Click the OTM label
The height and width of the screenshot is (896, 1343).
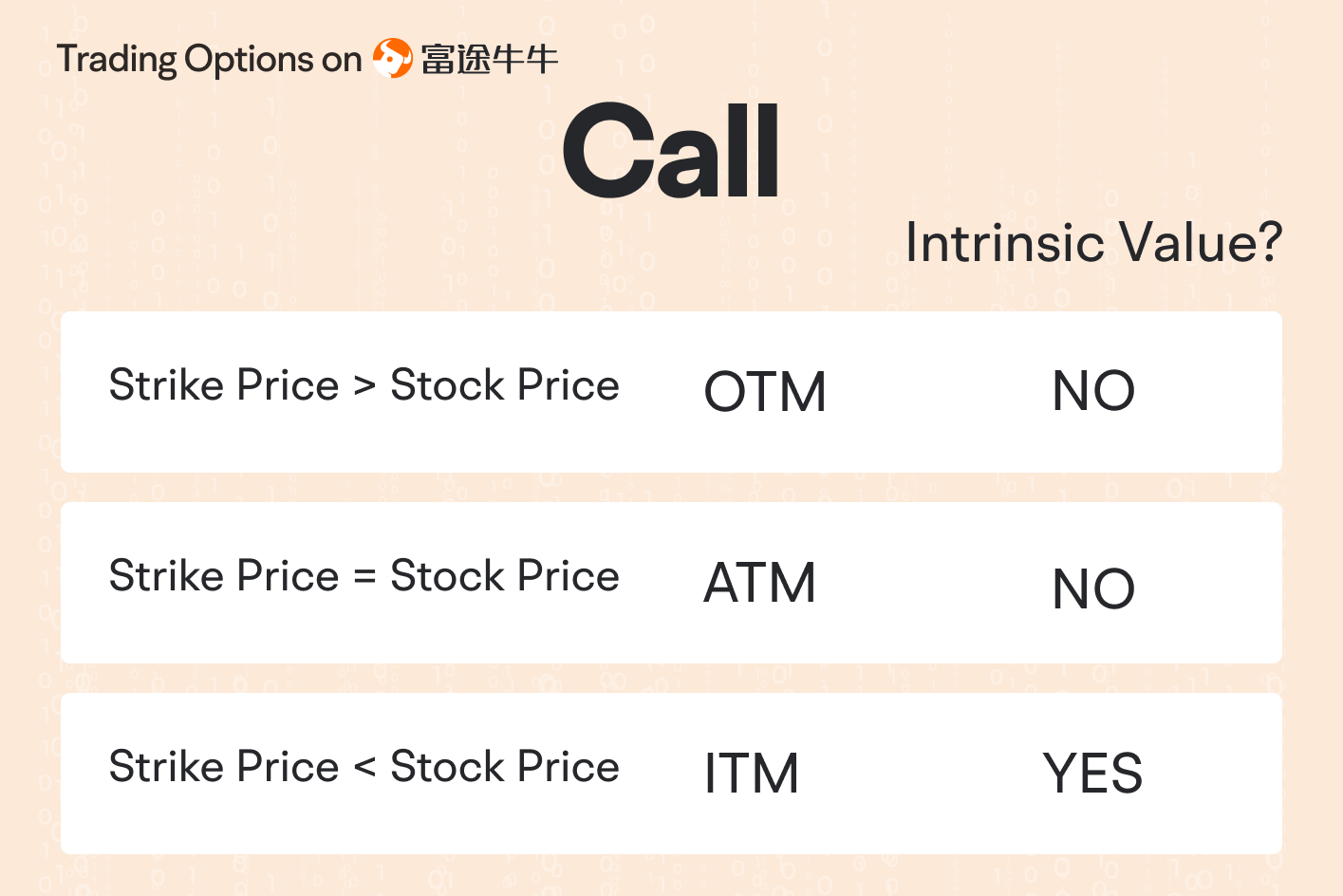click(x=765, y=391)
